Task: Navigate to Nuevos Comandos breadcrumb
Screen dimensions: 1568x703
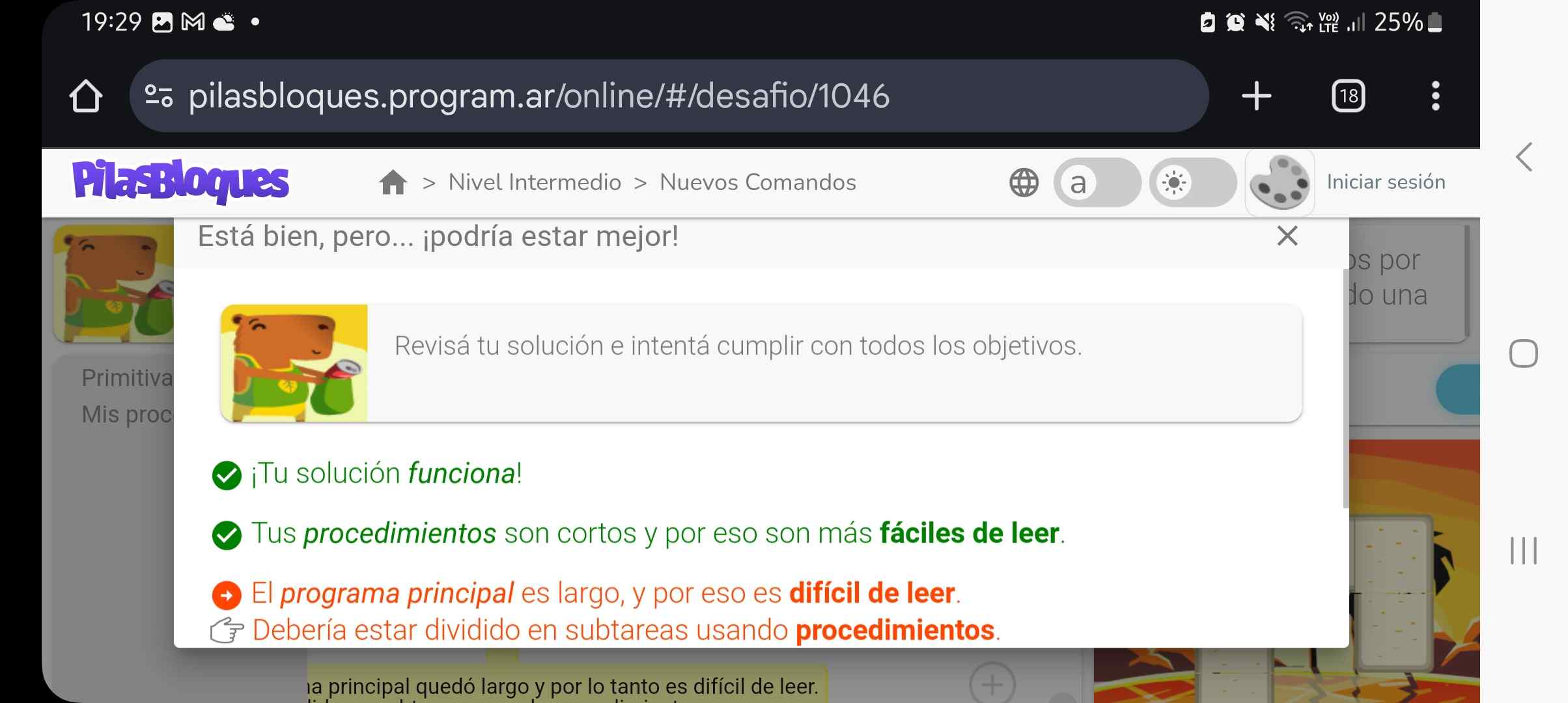Action: point(757,182)
